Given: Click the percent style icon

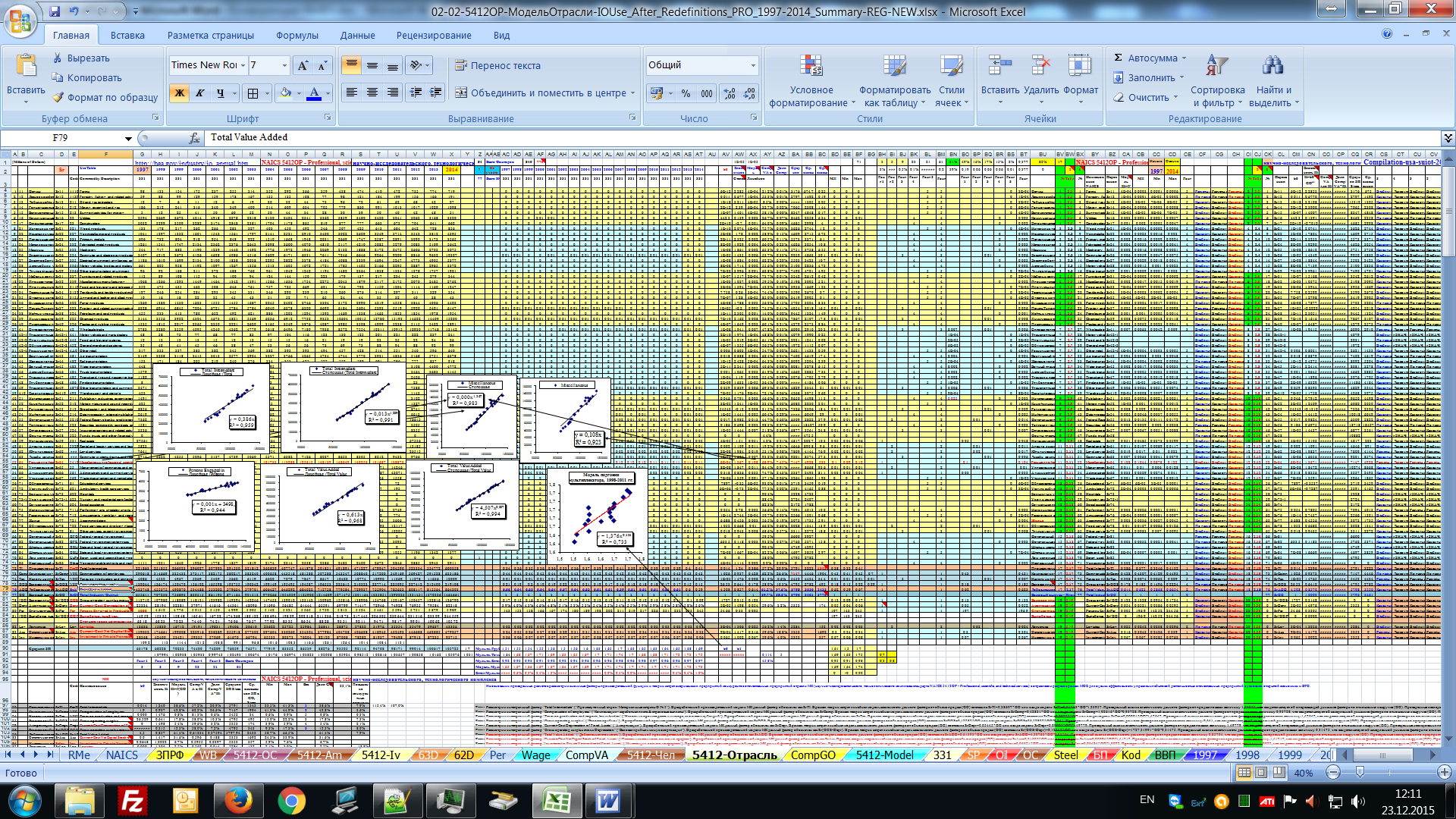Looking at the screenshot, I should [686, 93].
